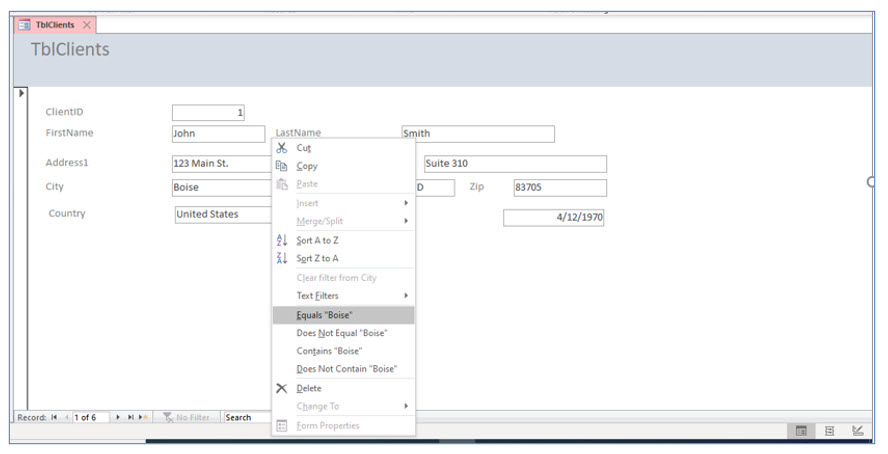This screenshot has width=888, height=454.
Task: Select Sort Z to A
Action: pos(344,258)
